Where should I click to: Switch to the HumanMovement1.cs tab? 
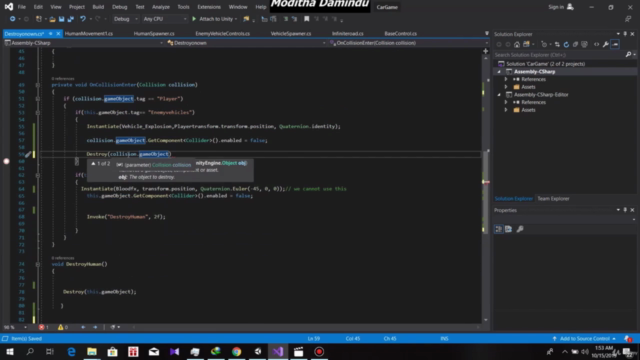[x=89, y=33]
